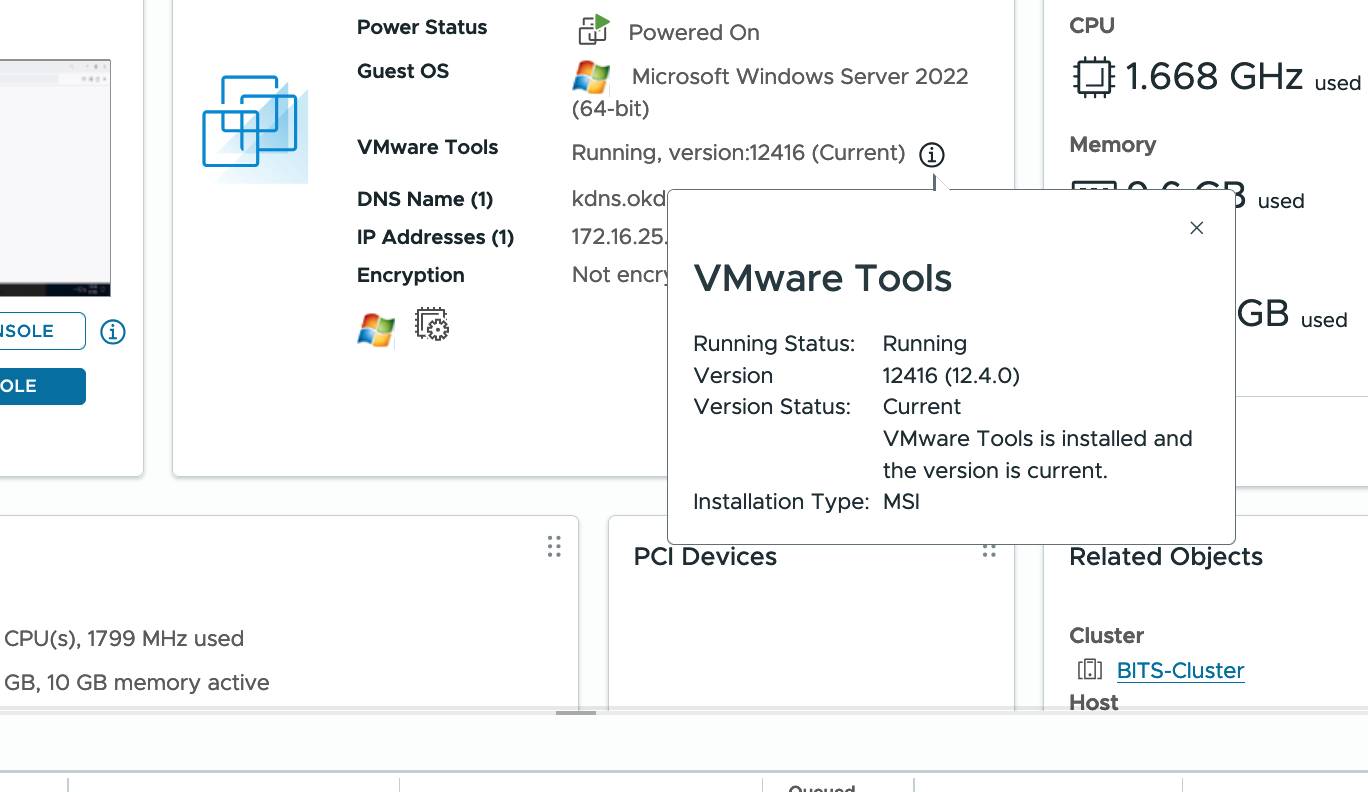
Task: Click 'Running, version:12416 (Current)' text
Action: click(x=738, y=153)
